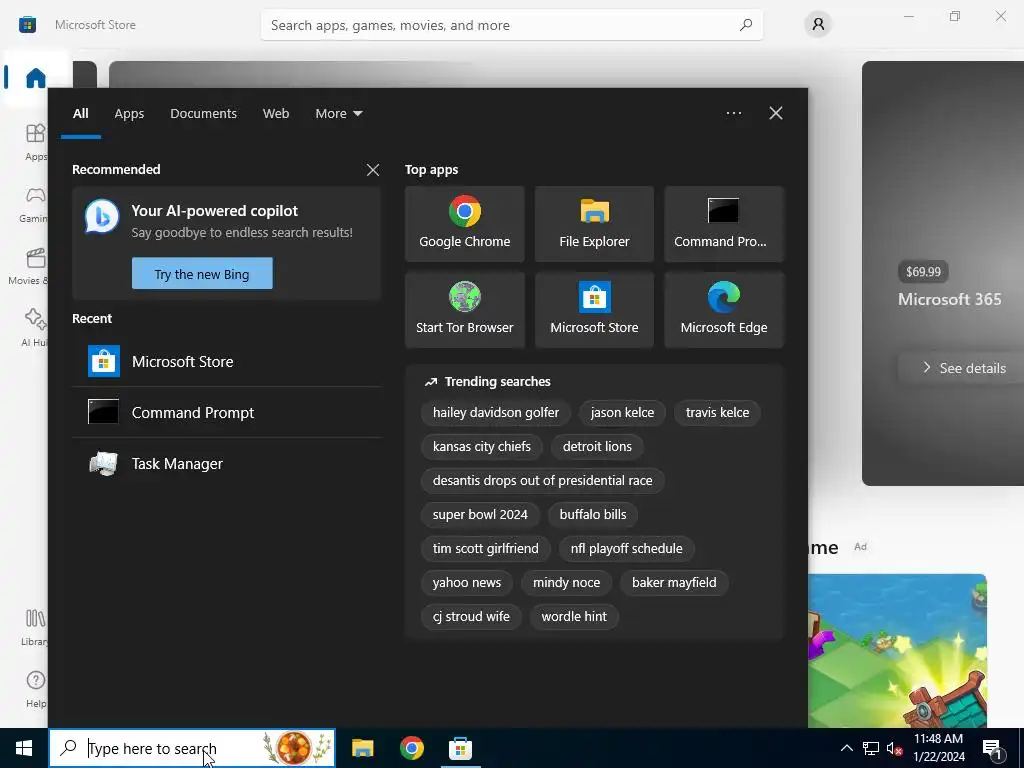Viewport: 1024px width, 768px height.
Task: Open File Explorer from taskbar
Action: point(362,748)
